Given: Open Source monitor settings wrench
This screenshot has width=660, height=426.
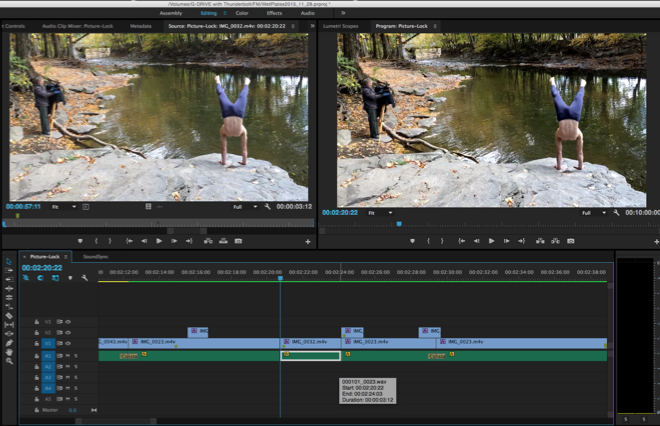Looking at the screenshot, I should pos(267,207).
